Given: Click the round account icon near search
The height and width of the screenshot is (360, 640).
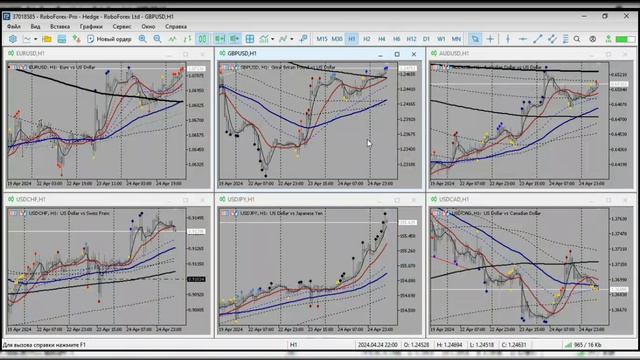Looking at the screenshot, I should click(592, 39).
